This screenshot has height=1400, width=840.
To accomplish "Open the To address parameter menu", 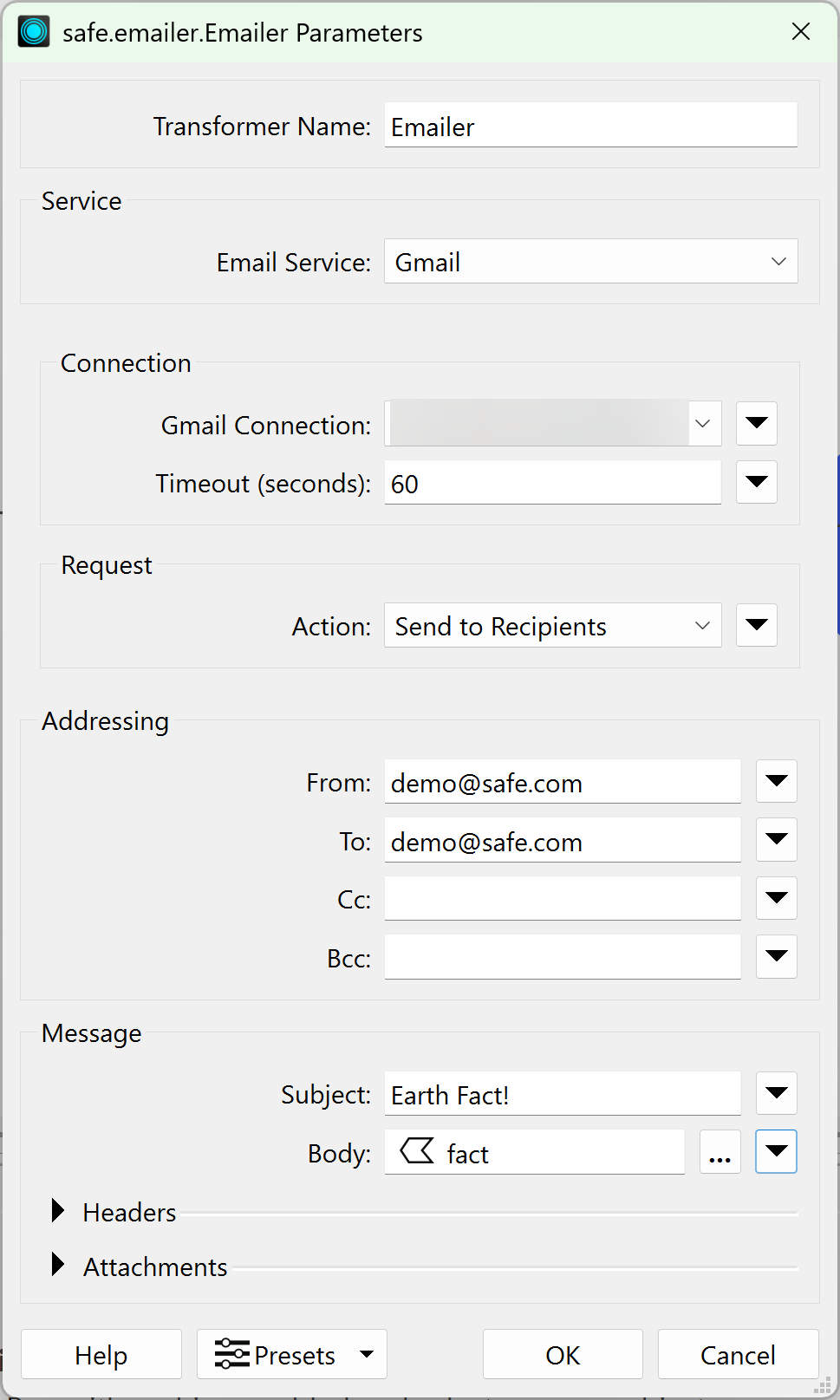I will point(775,839).
